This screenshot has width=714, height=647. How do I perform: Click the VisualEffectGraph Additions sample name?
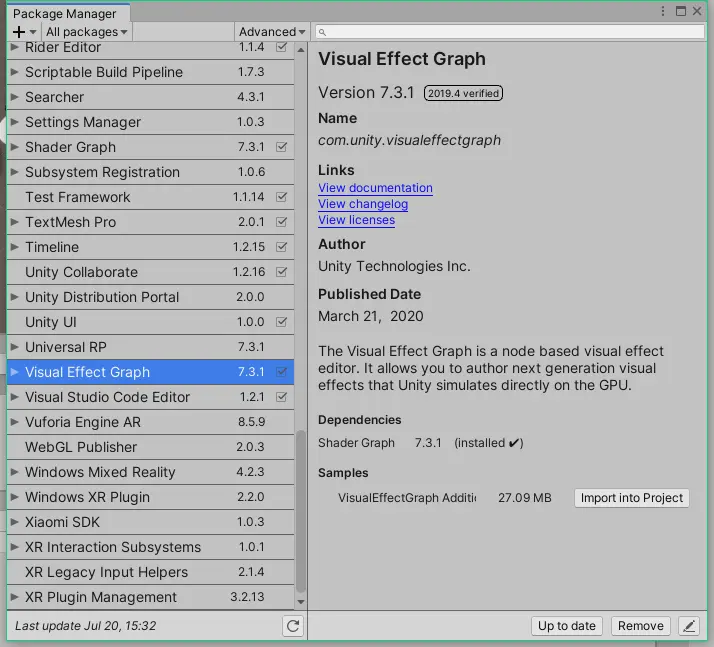(407, 498)
